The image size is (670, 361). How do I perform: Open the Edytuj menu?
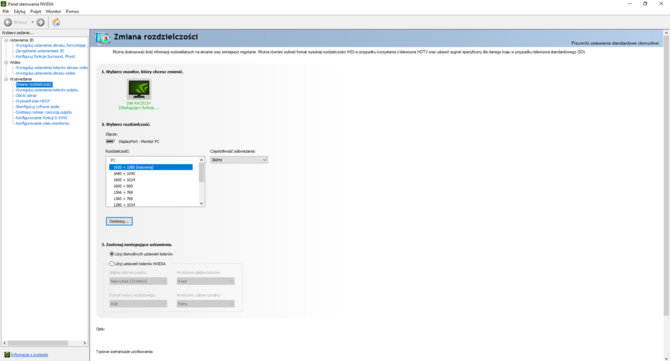click(x=20, y=12)
